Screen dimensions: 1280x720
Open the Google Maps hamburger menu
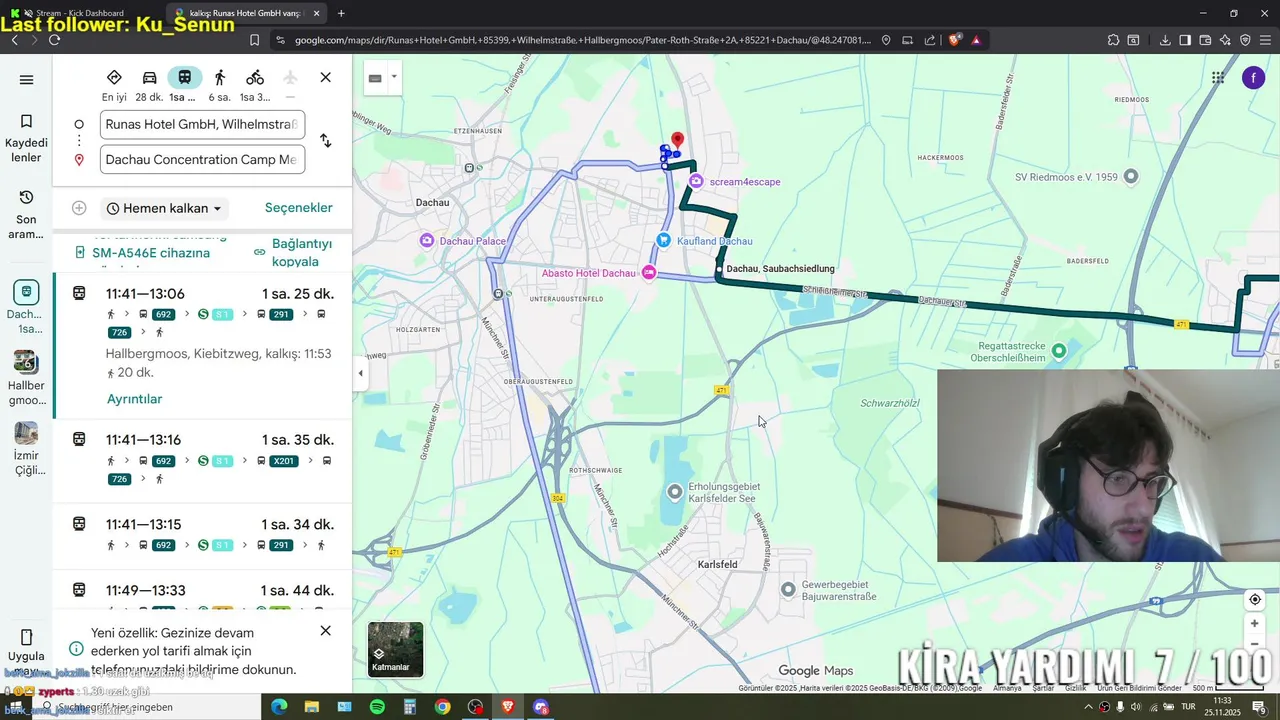[x=26, y=80]
